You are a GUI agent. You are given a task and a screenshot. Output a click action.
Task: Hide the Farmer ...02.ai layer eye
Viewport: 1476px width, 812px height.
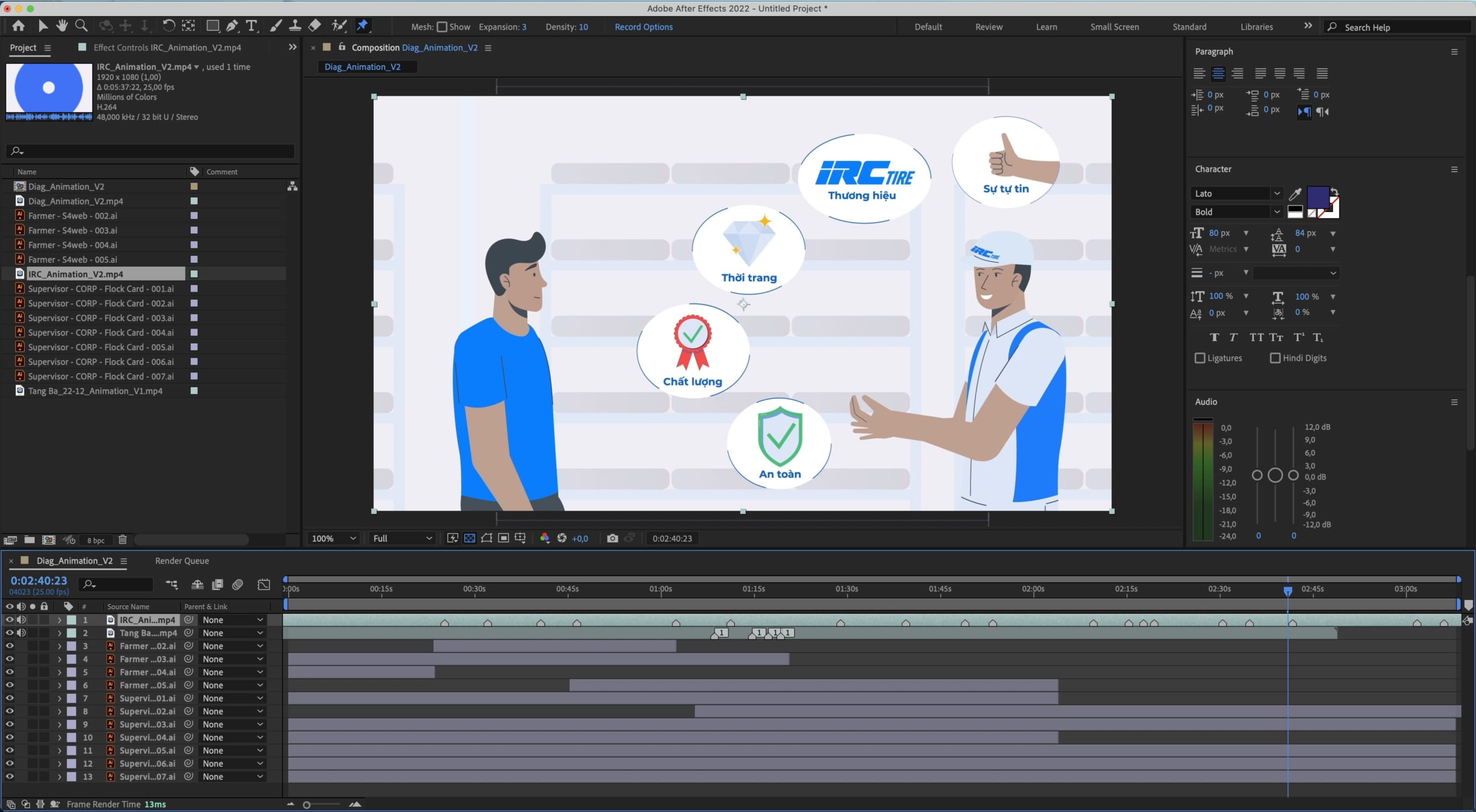(10, 646)
